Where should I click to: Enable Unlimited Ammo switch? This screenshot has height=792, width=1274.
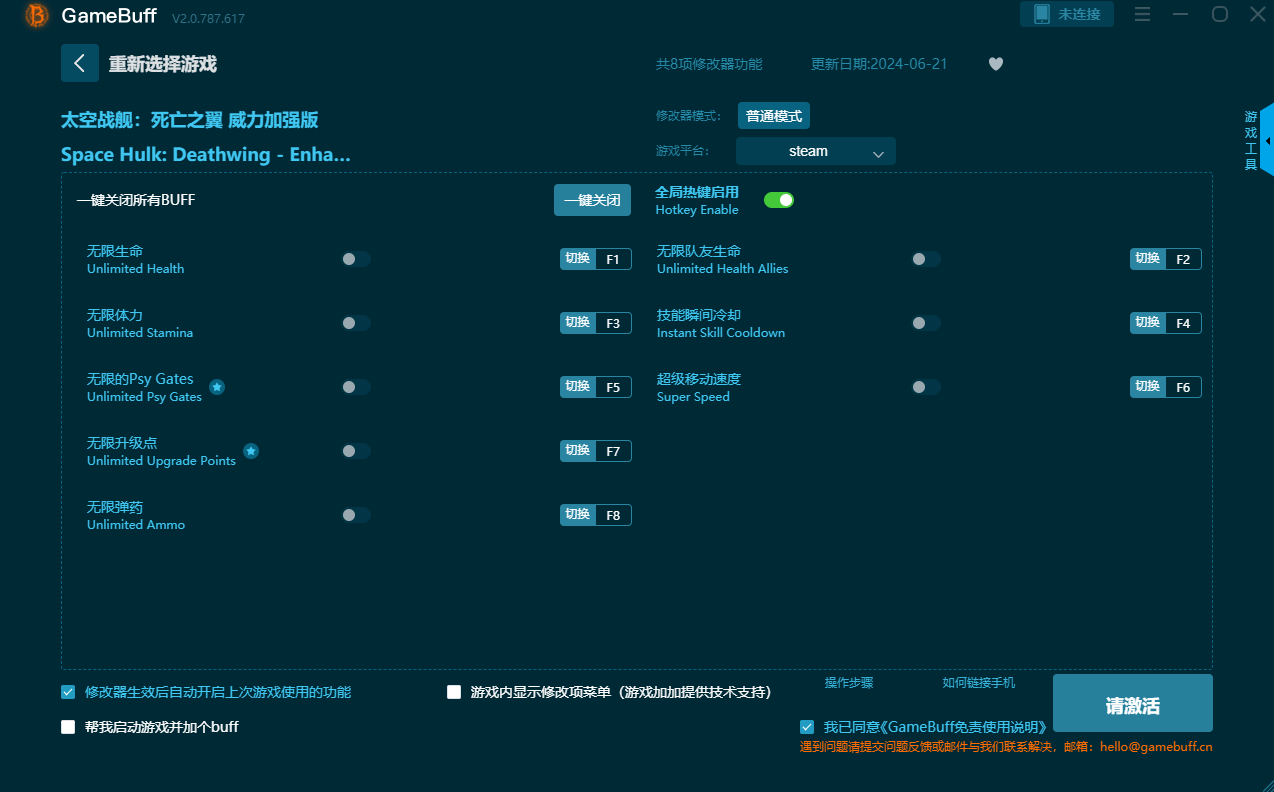(356, 515)
